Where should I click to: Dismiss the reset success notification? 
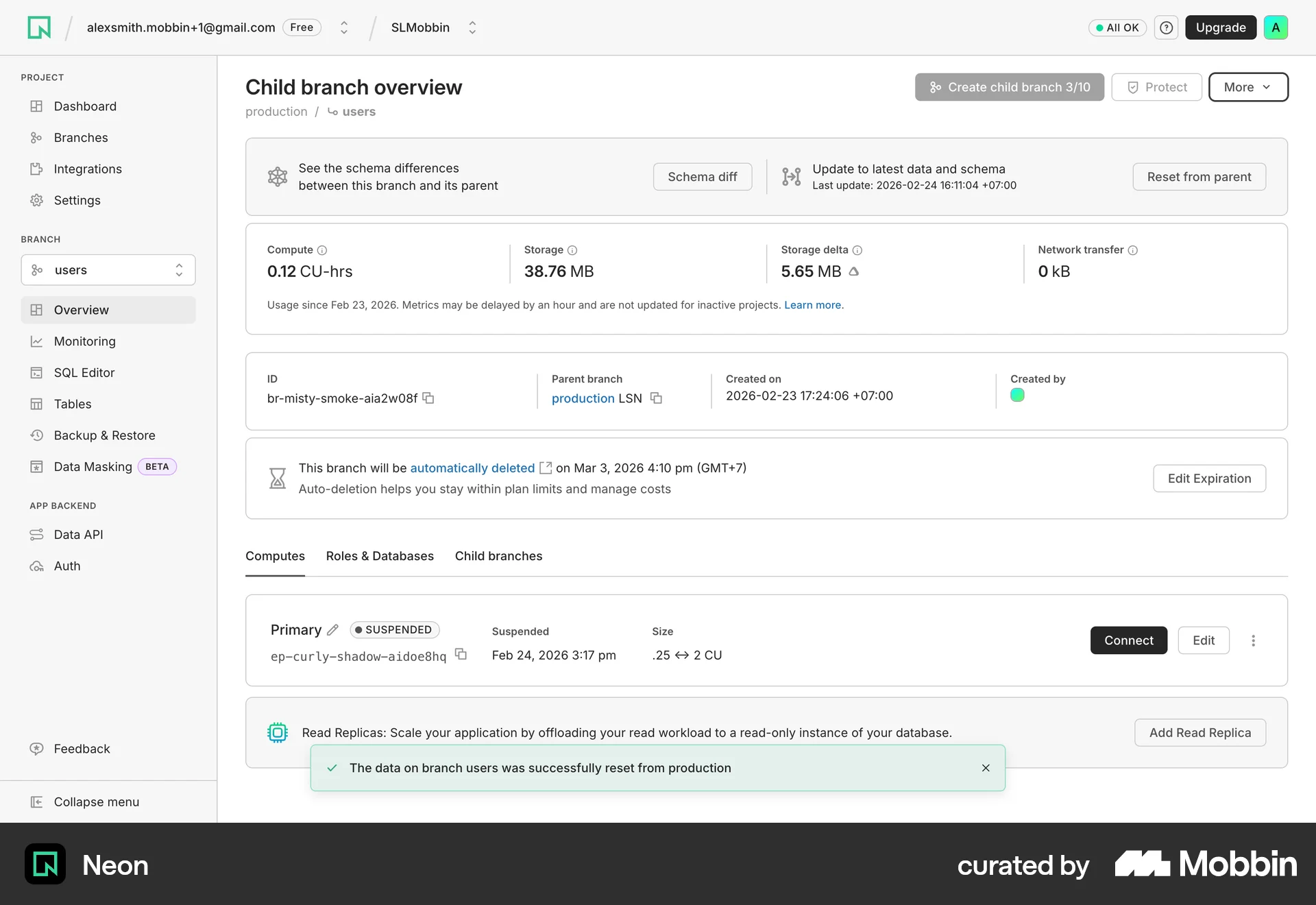pos(986,768)
